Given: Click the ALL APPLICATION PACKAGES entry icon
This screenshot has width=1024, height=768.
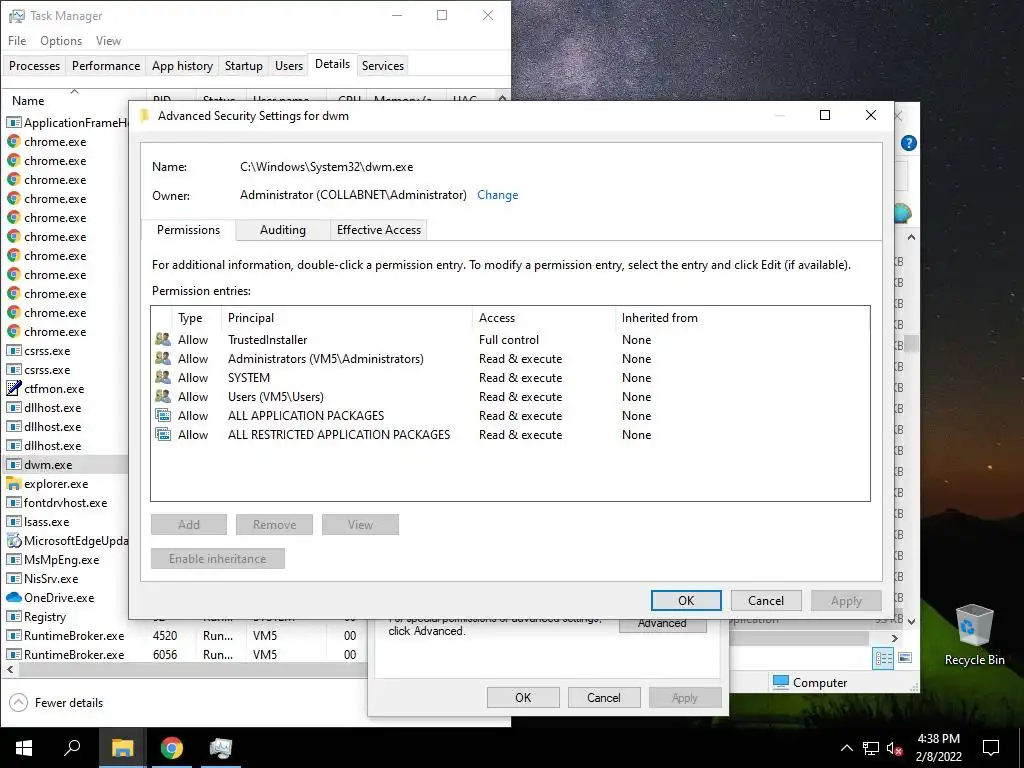Looking at the screenshot, I should coord(163,415).
